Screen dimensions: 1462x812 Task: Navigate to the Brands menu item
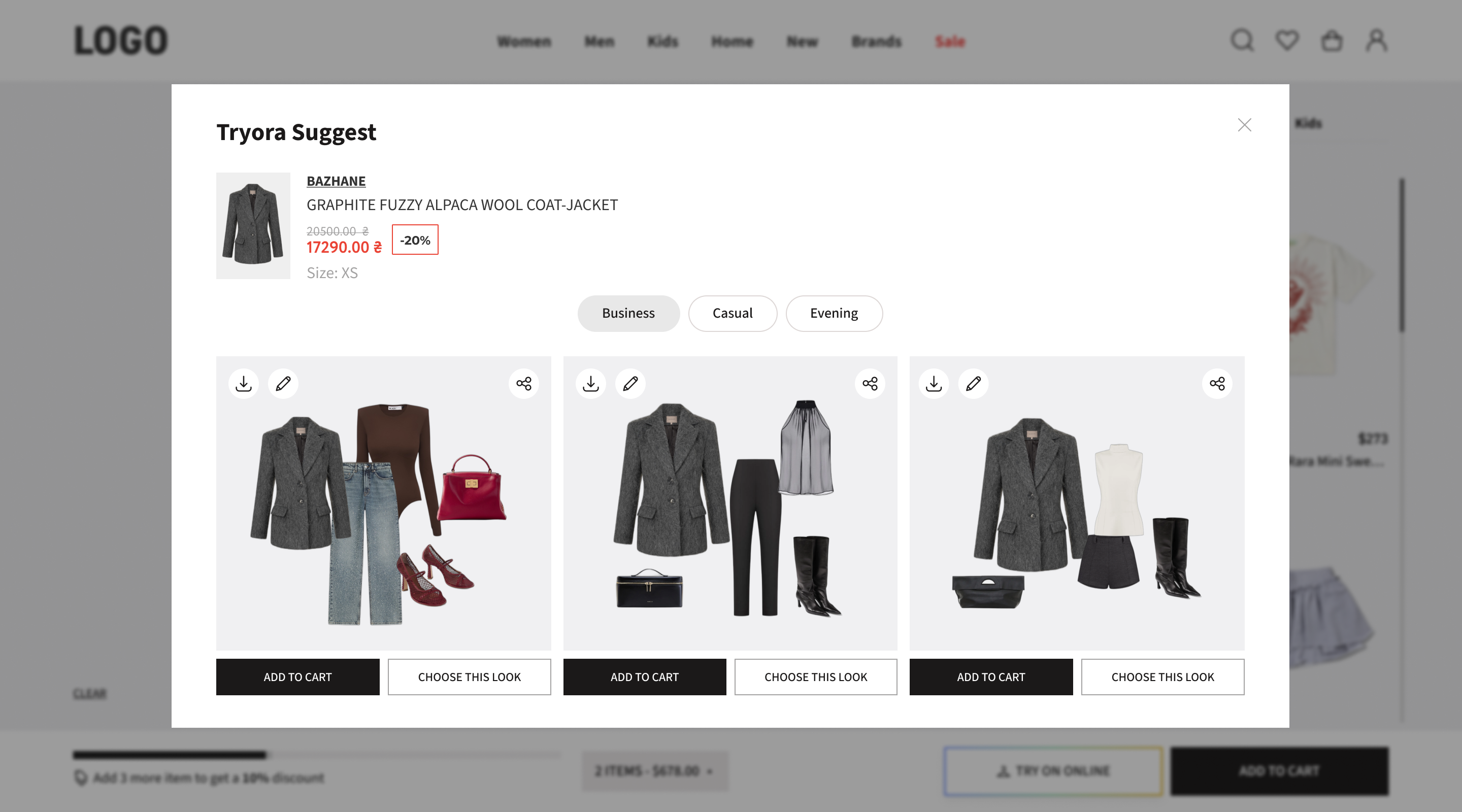point(876,41)
